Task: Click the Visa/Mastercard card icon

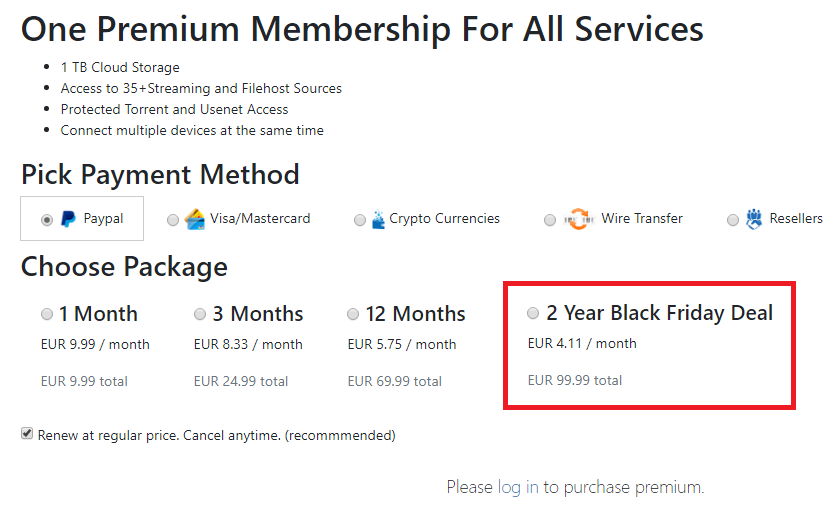Action: [x=195, y=219]
